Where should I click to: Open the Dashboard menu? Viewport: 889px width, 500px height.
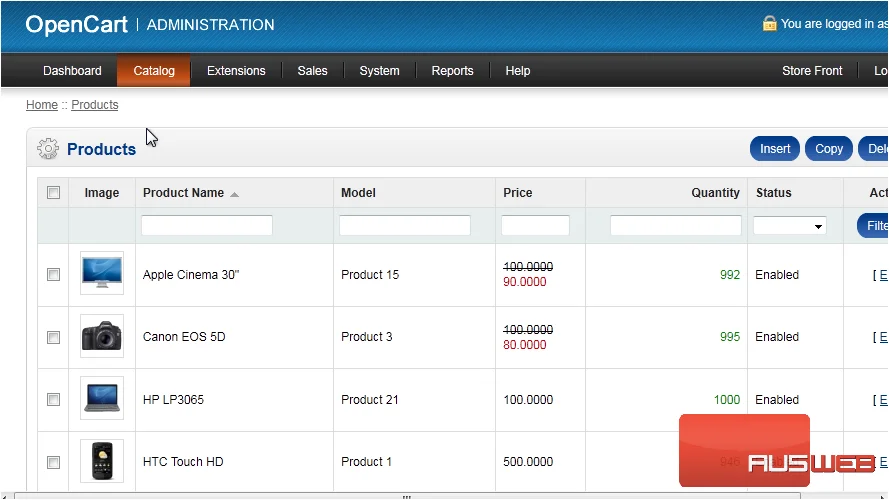[x=72, y=71]
